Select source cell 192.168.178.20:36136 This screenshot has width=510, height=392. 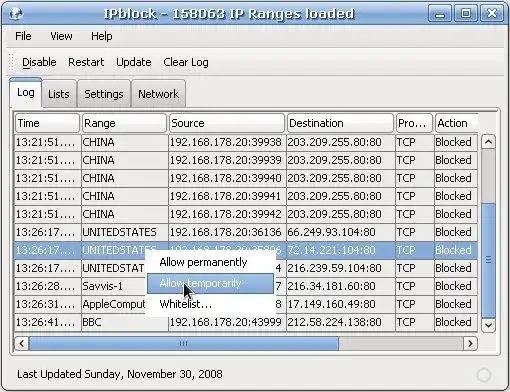tap(227, 232)
